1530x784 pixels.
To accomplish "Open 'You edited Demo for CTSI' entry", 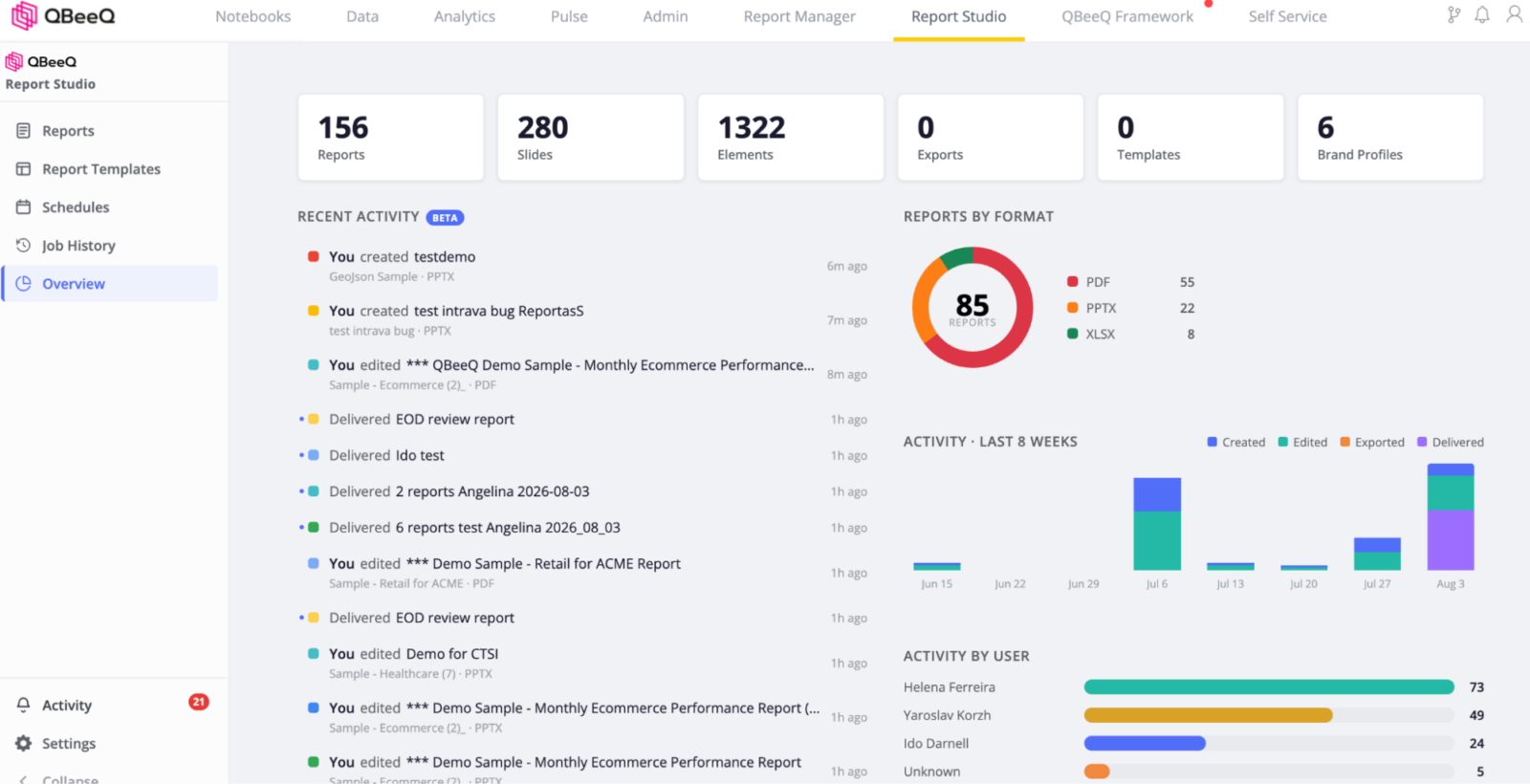I will point(585,663).
